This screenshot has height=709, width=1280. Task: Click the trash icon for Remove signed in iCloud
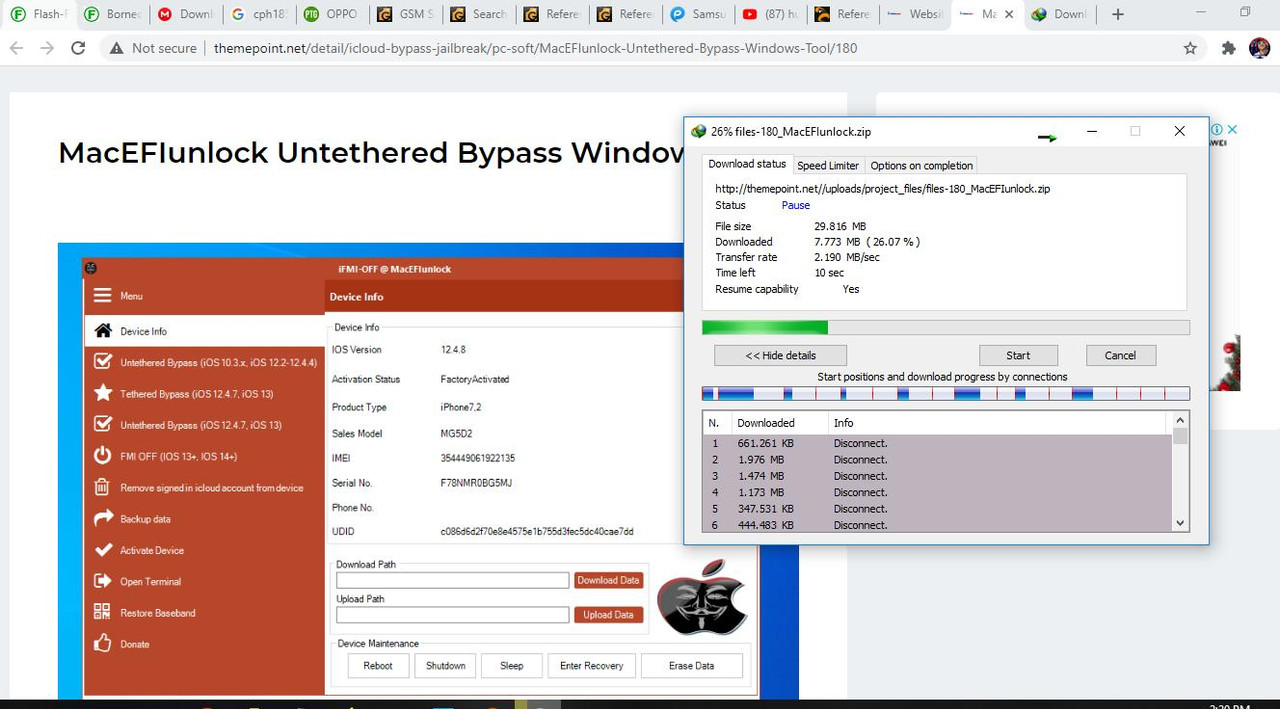pos(102,487)
